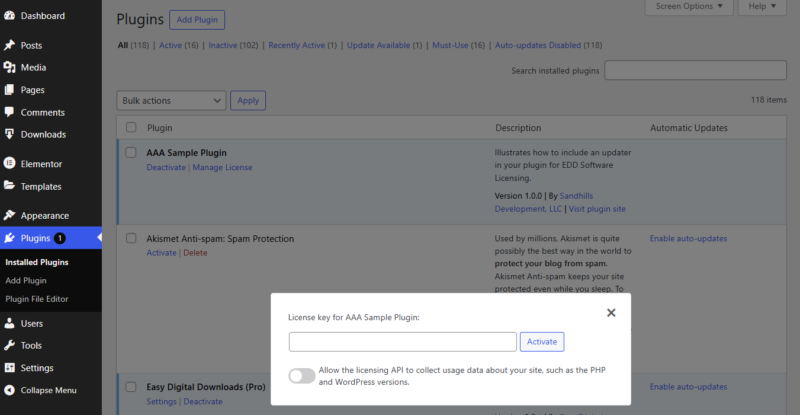Open the Users menu label

32,324
